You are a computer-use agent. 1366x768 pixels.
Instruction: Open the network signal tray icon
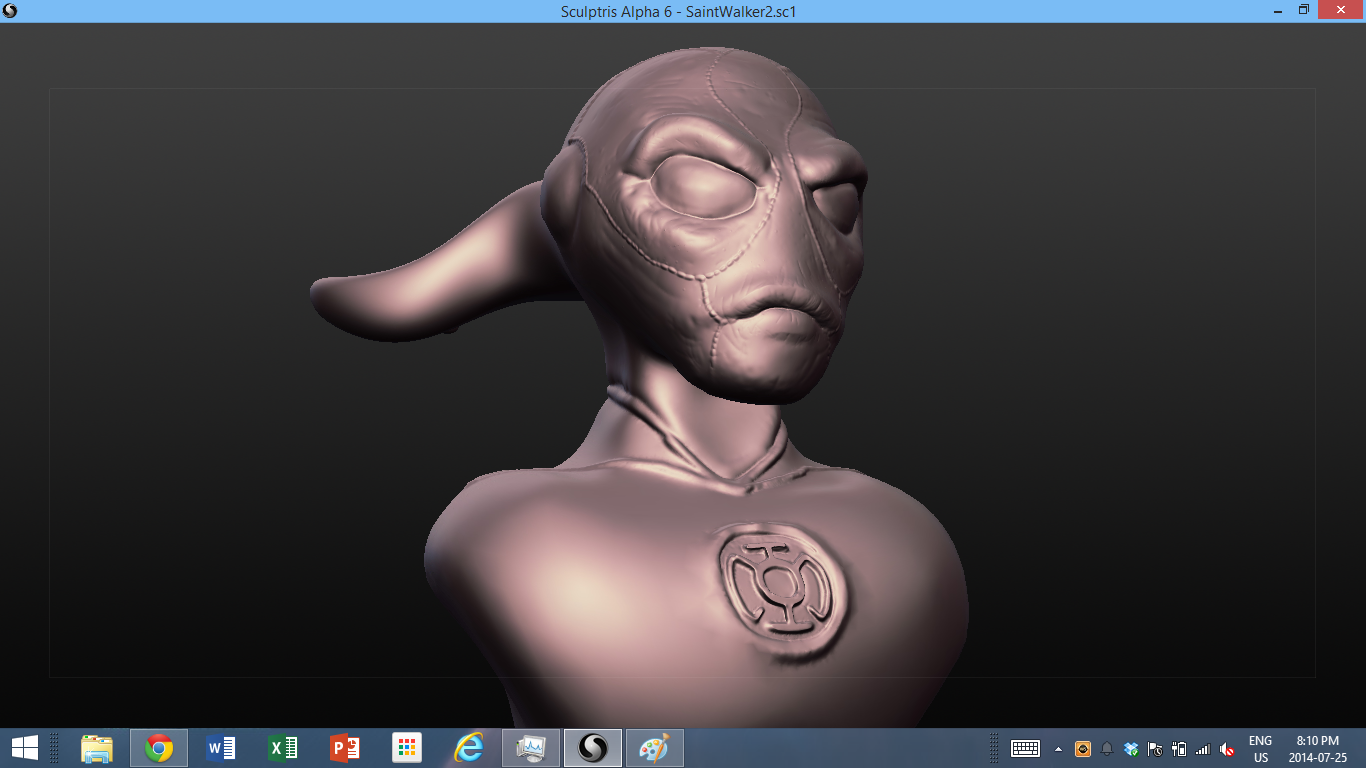click(1203, 749)
